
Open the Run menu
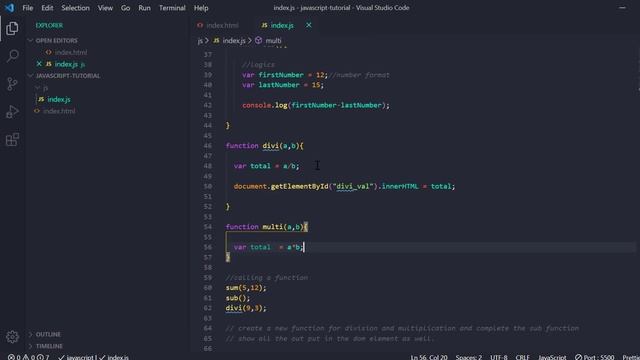point(144,8)
